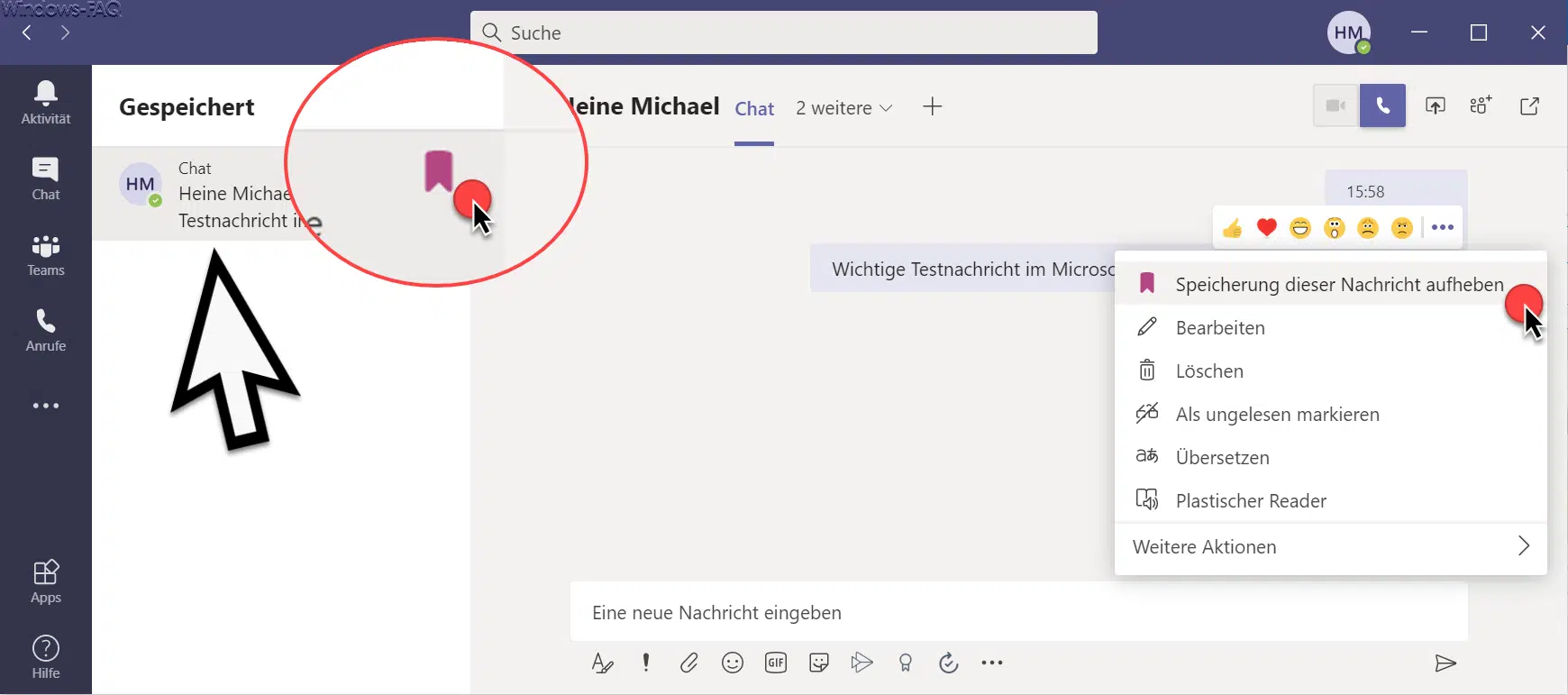Expand the 2 weitere tabs dropdown
The width and height of the screenshot is (1568, 695).
click(844, 108)
